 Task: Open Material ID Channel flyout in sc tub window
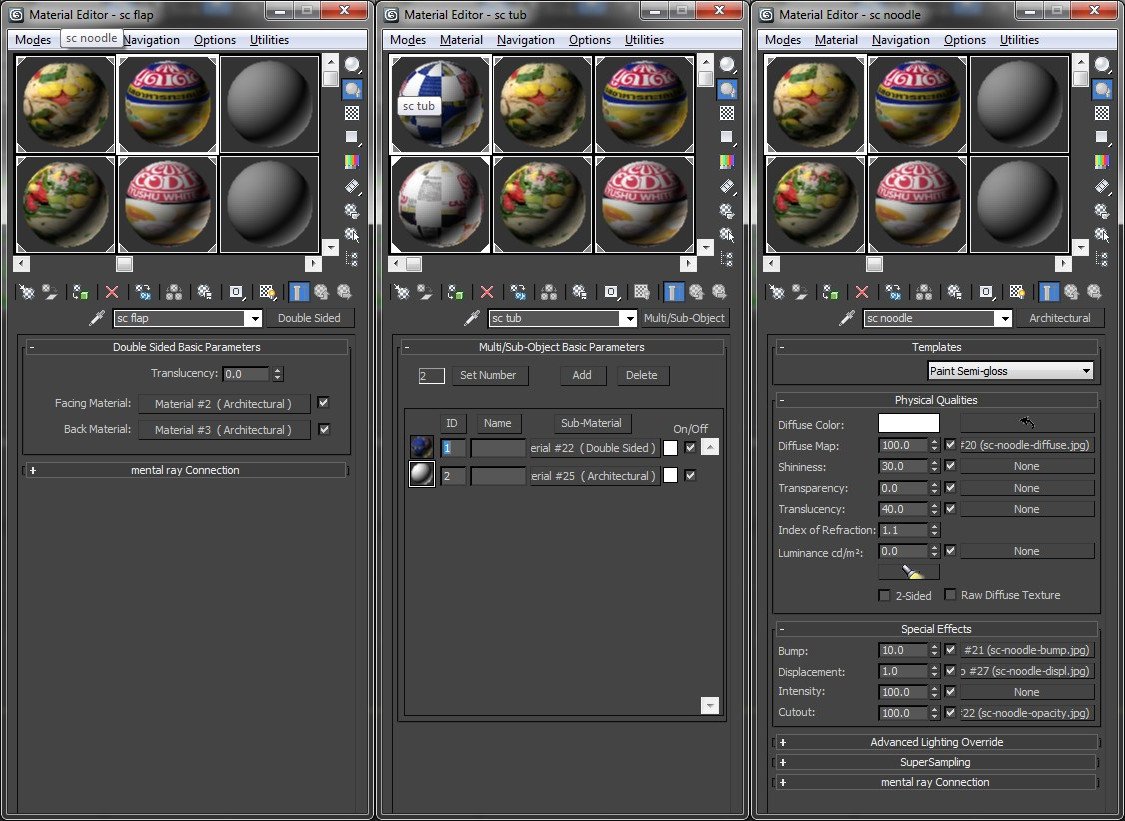click(x=611, y=292)
